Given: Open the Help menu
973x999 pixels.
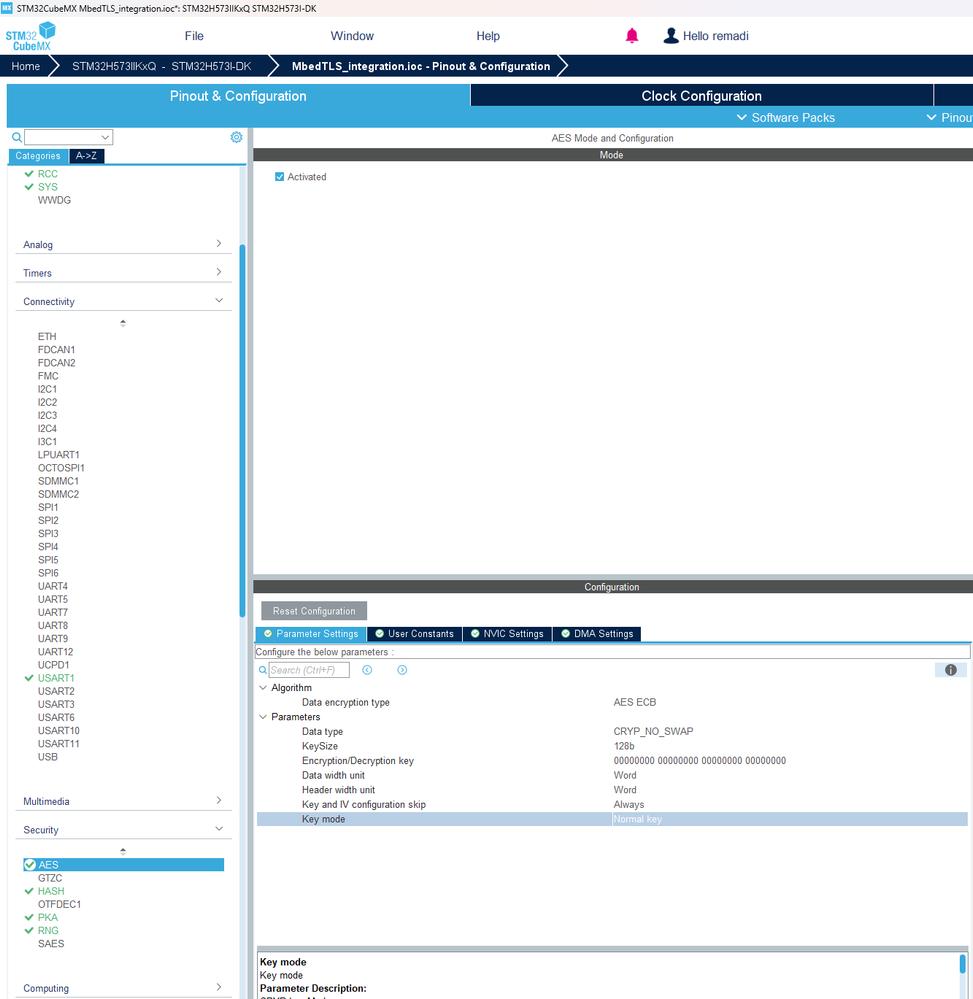Looking at the screenshot, I should pyautogui.click(x=488, y=36).
